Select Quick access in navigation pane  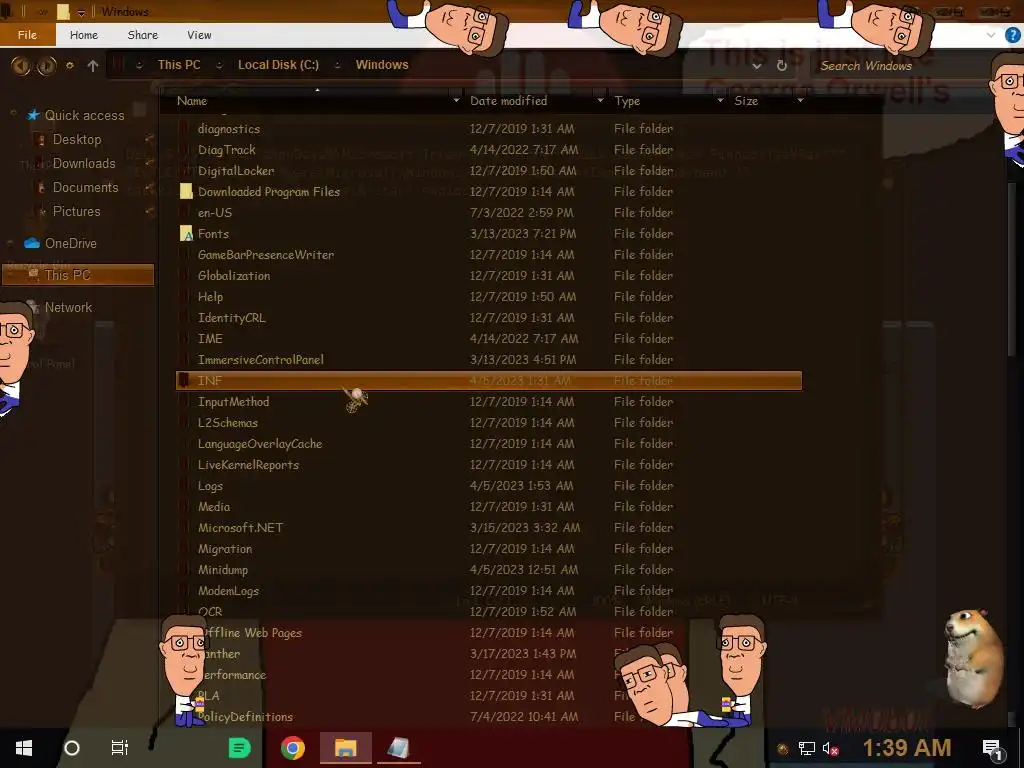(84, 116)
